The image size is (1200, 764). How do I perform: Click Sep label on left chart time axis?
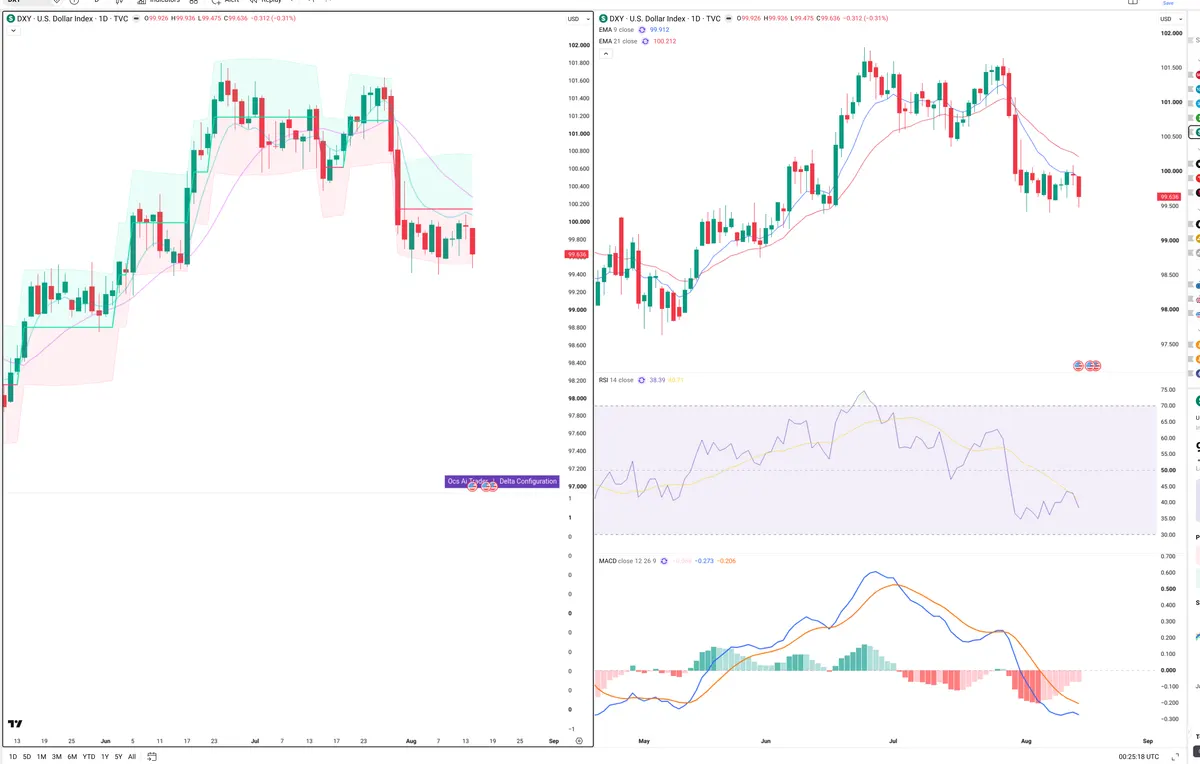[x=554, y=741]
